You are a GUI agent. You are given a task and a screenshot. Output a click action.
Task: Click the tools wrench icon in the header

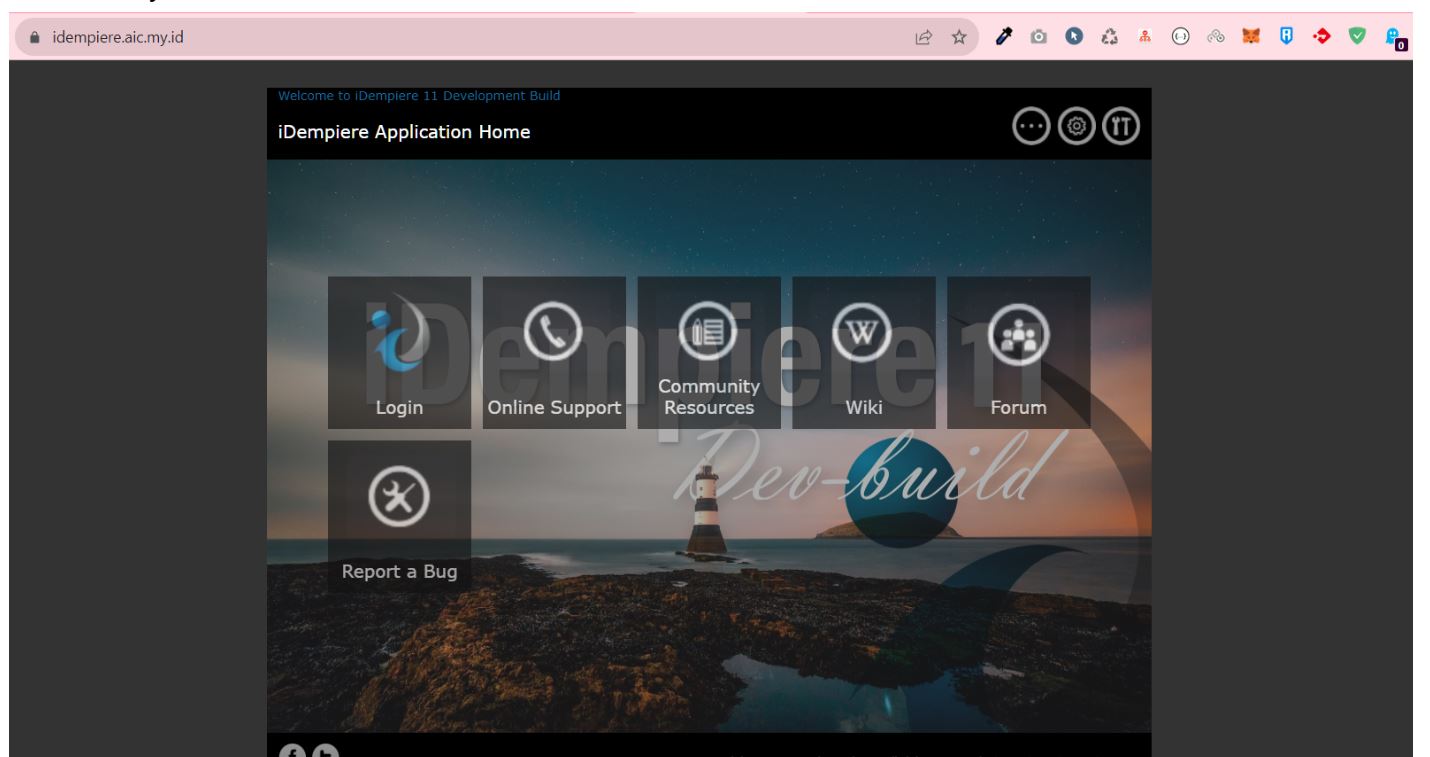coord(1123,126)
